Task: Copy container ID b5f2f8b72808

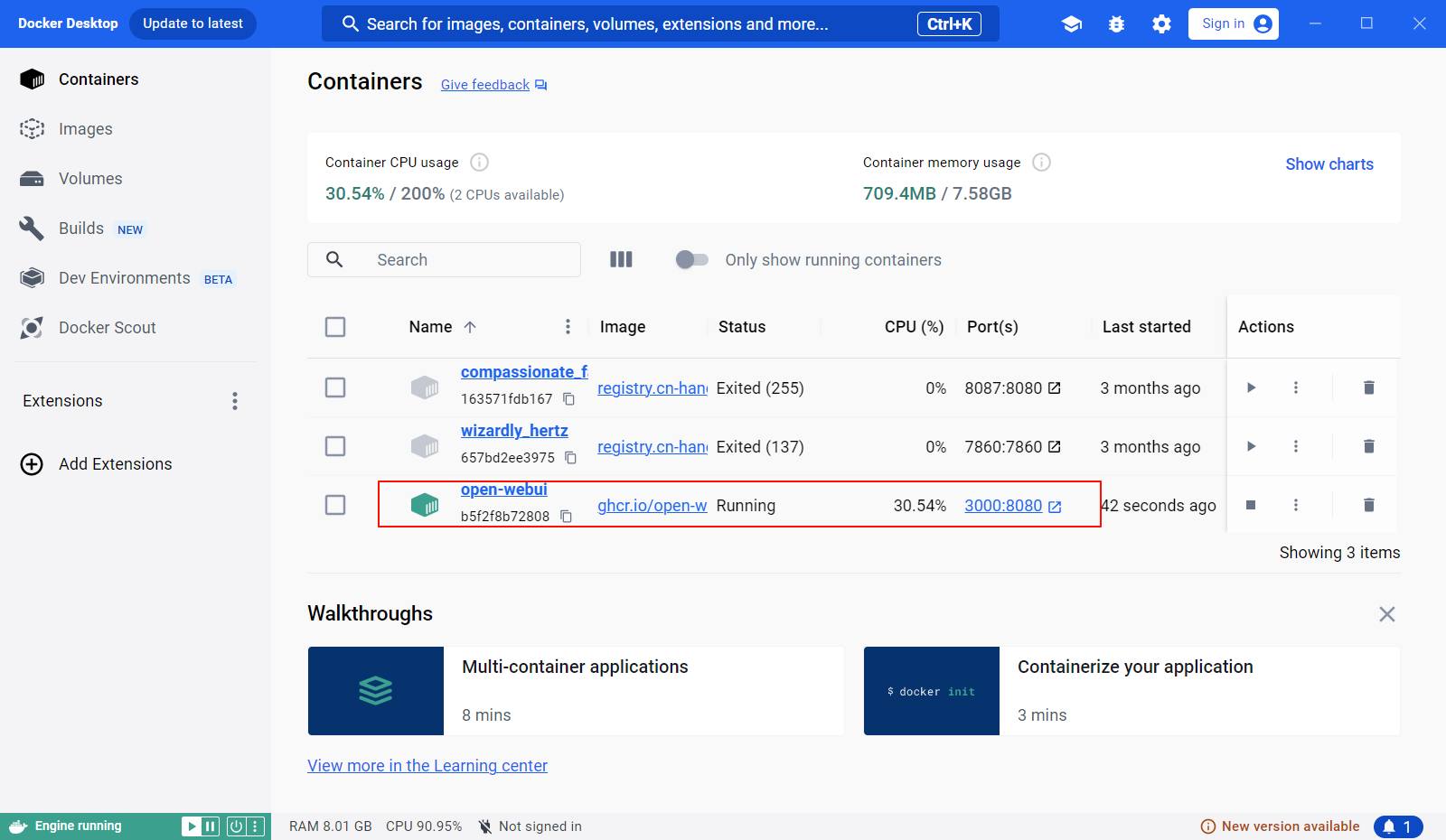Action: pyautogui.click(x=567, y=517)
